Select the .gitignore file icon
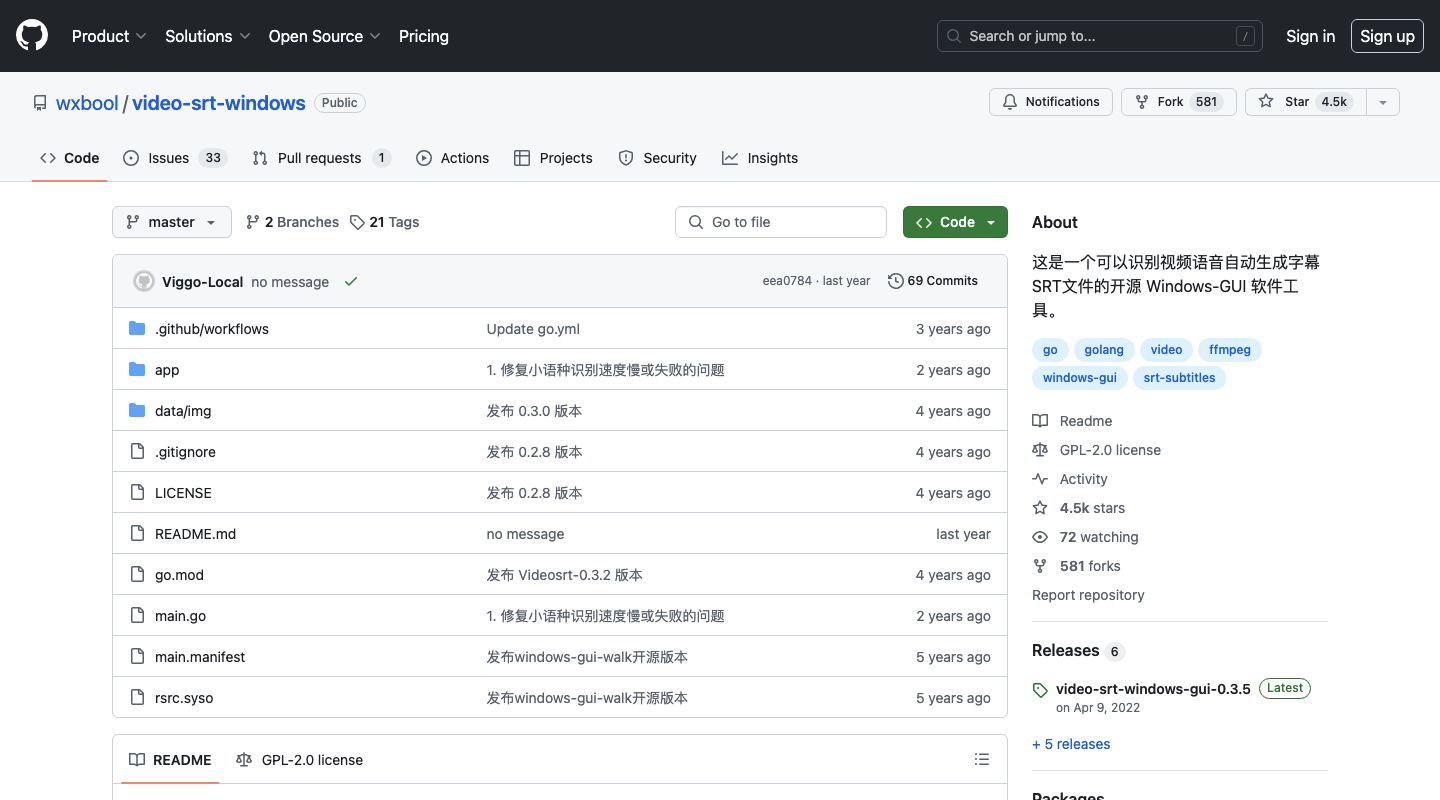Viewport: 1440px width, 800px height. pyautogui.click(x=137, y=452)
